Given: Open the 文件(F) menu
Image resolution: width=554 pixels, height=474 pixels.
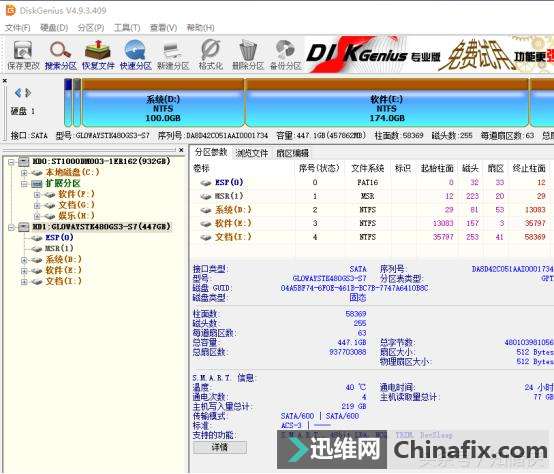Looking at the screenshot, I should [x=18, y=28].
